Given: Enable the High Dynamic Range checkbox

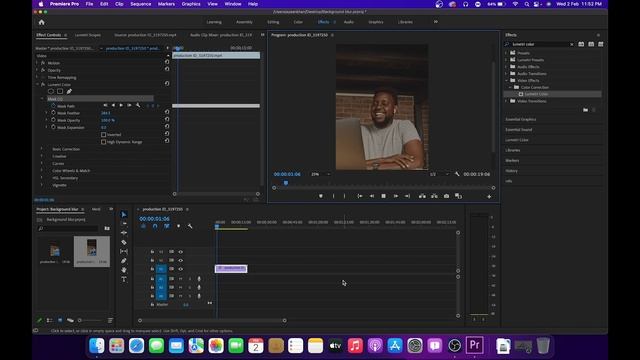Looking at the screenshot, I should click(104, 142).
